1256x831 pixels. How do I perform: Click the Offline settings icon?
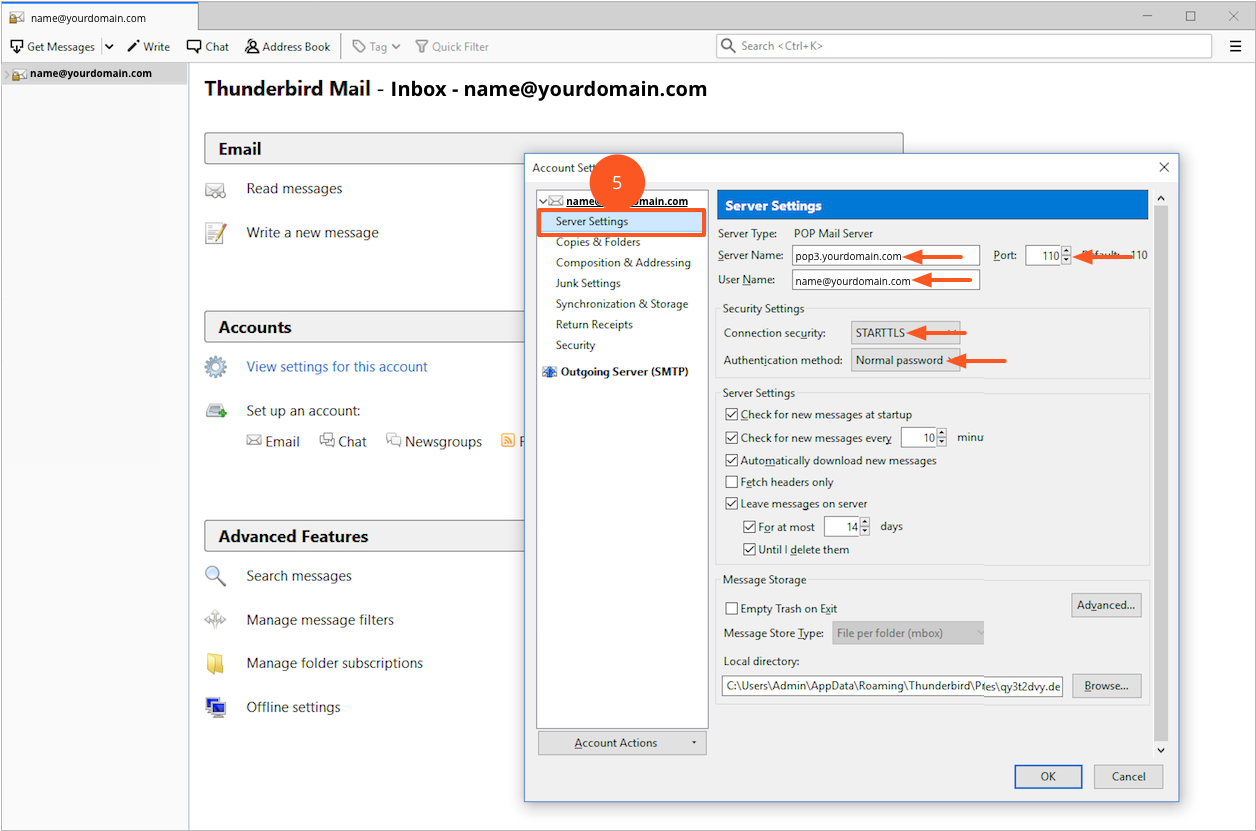pos(215,707)
